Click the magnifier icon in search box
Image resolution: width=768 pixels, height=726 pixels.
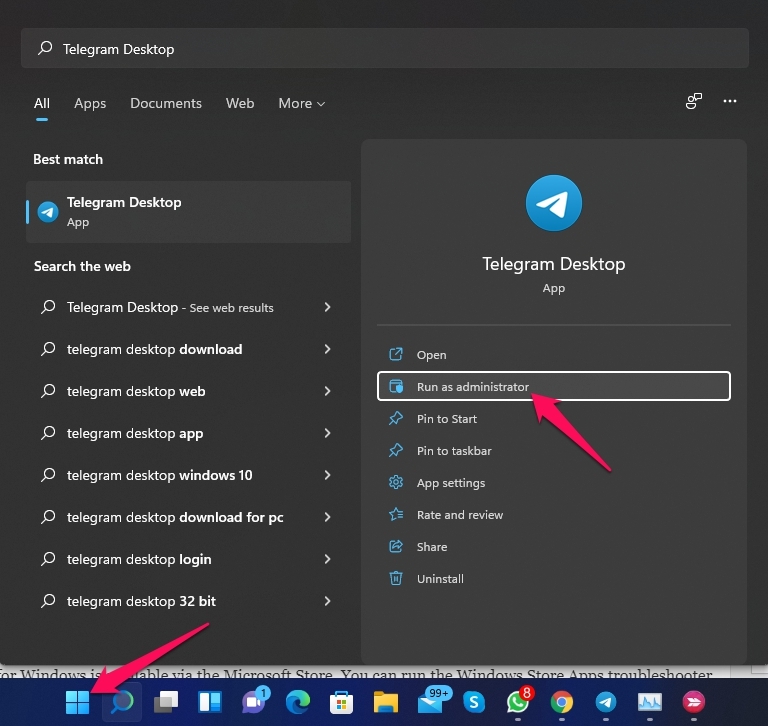click(45, 48)
